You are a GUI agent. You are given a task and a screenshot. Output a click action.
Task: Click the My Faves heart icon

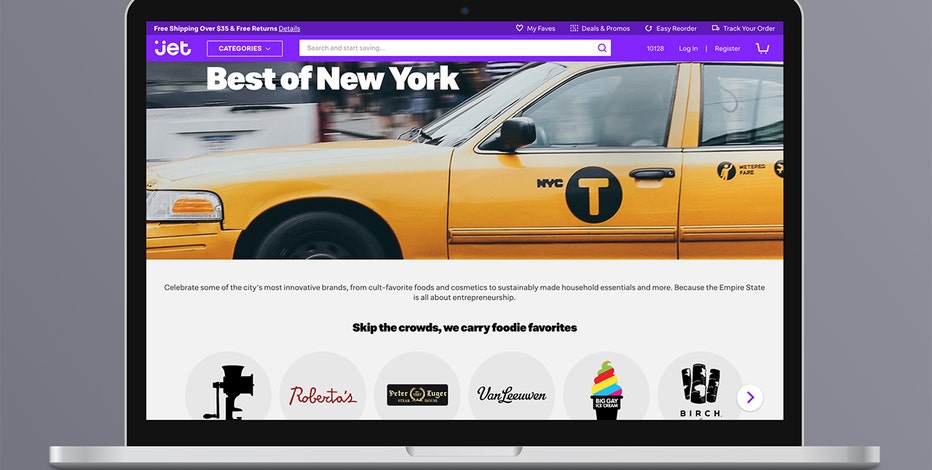point(519,28)
